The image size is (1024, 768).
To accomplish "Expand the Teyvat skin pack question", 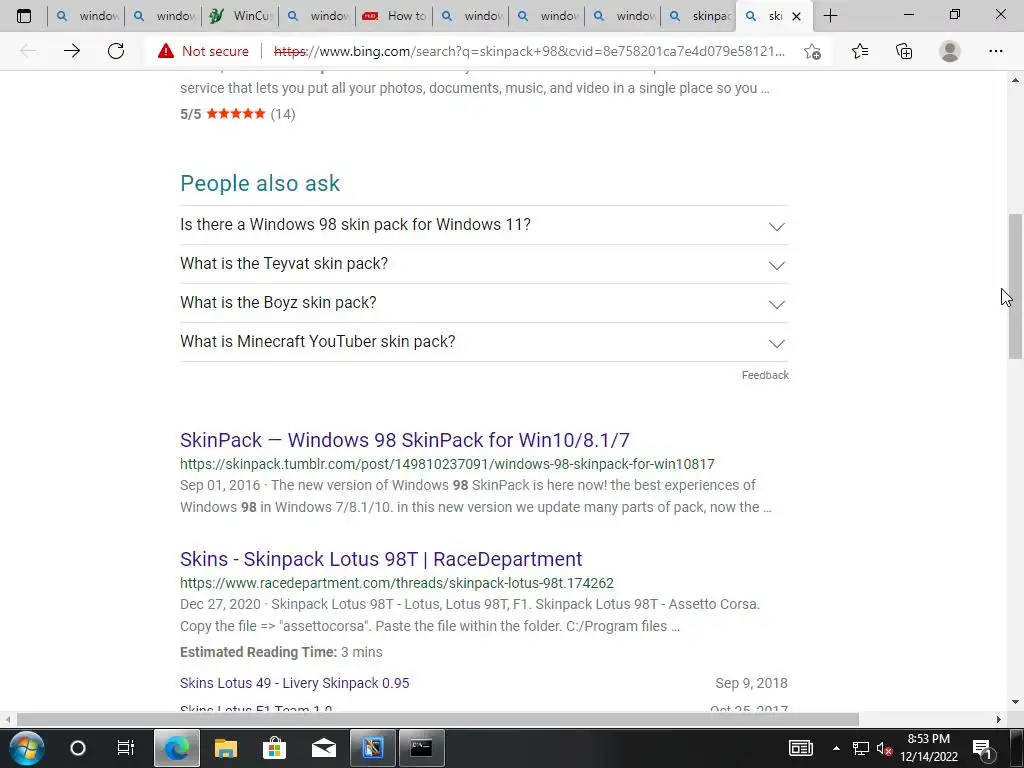I will (484, 264).
